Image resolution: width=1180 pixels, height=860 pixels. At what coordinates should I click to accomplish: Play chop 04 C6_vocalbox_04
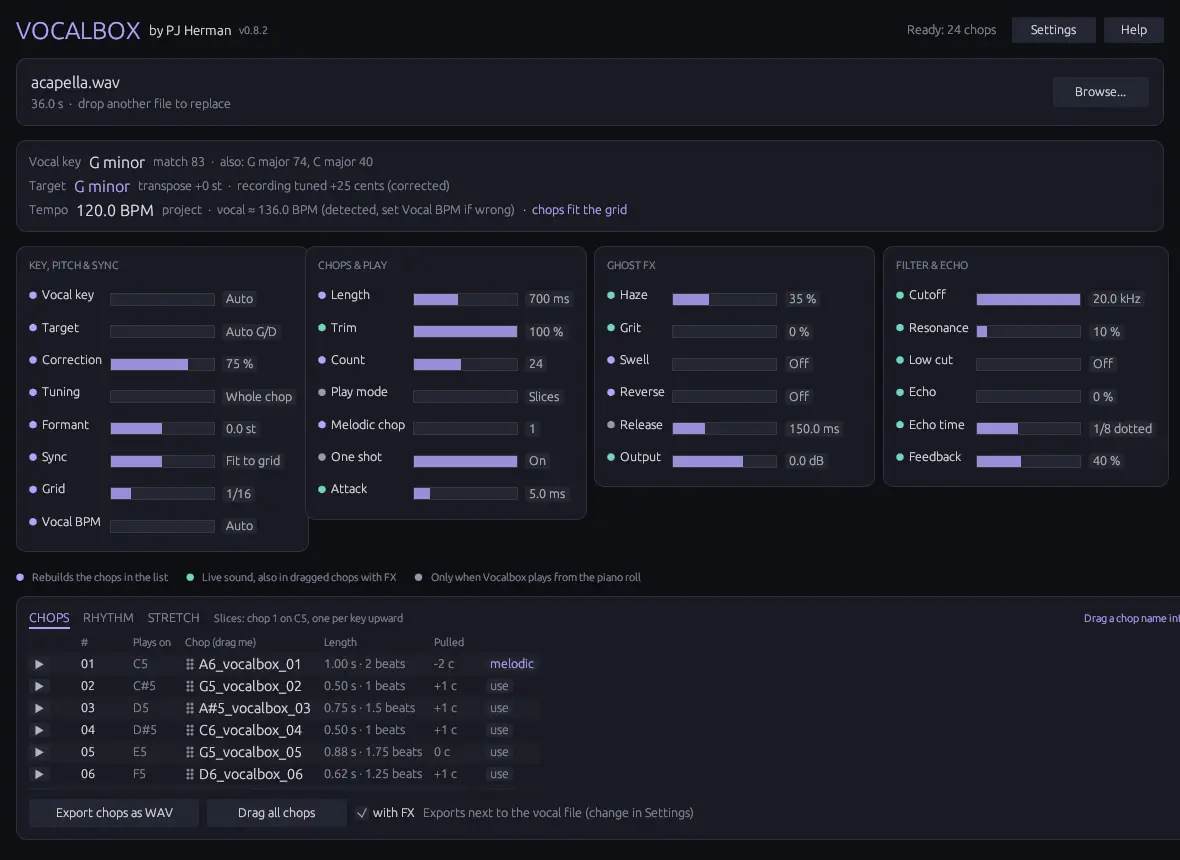pyautogui.click(x=39, y=730)
